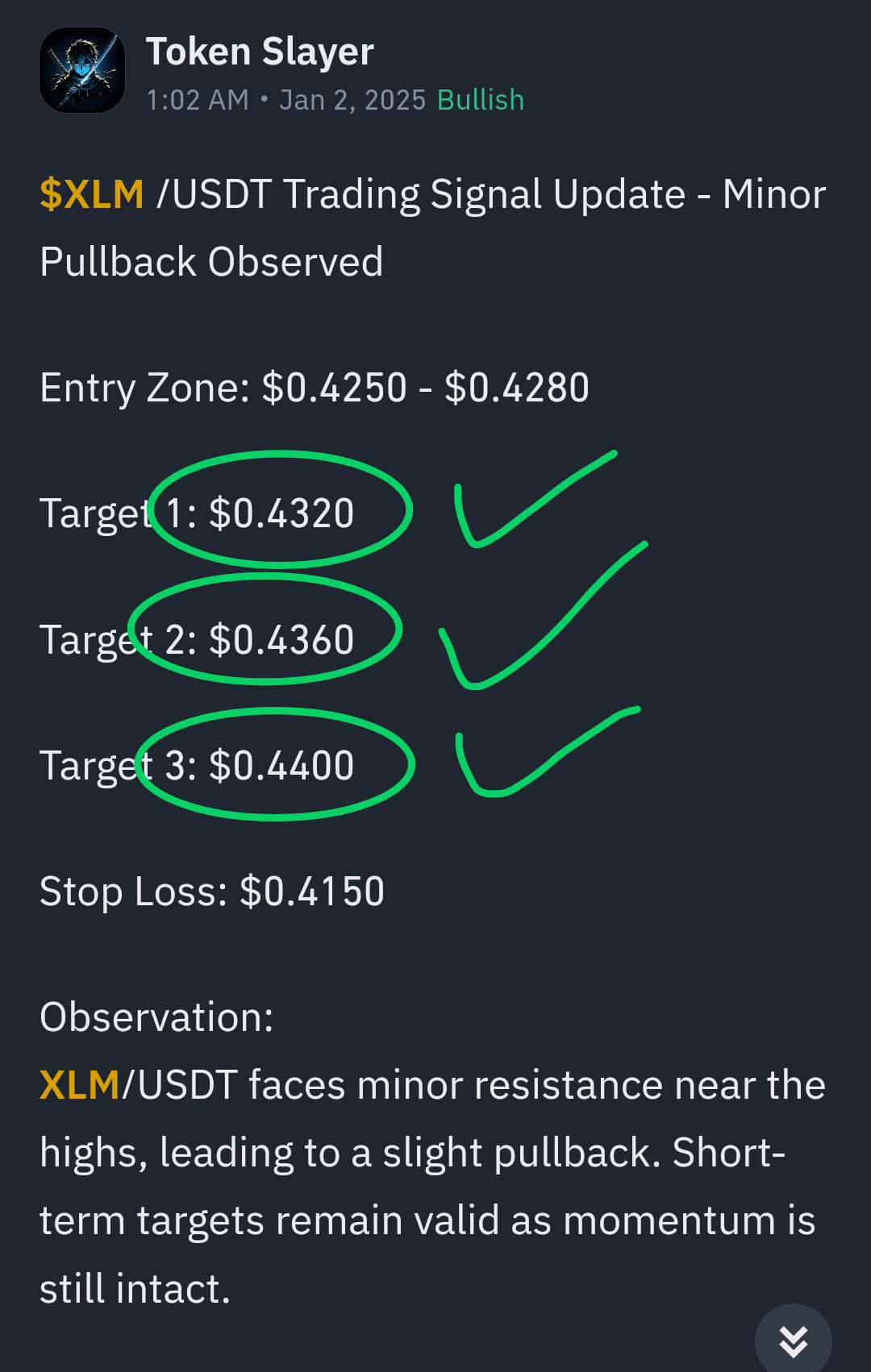Tap the 'Pullback Observed' title text
Viewport: 871px width, 1372px height.
pos(211,262)
